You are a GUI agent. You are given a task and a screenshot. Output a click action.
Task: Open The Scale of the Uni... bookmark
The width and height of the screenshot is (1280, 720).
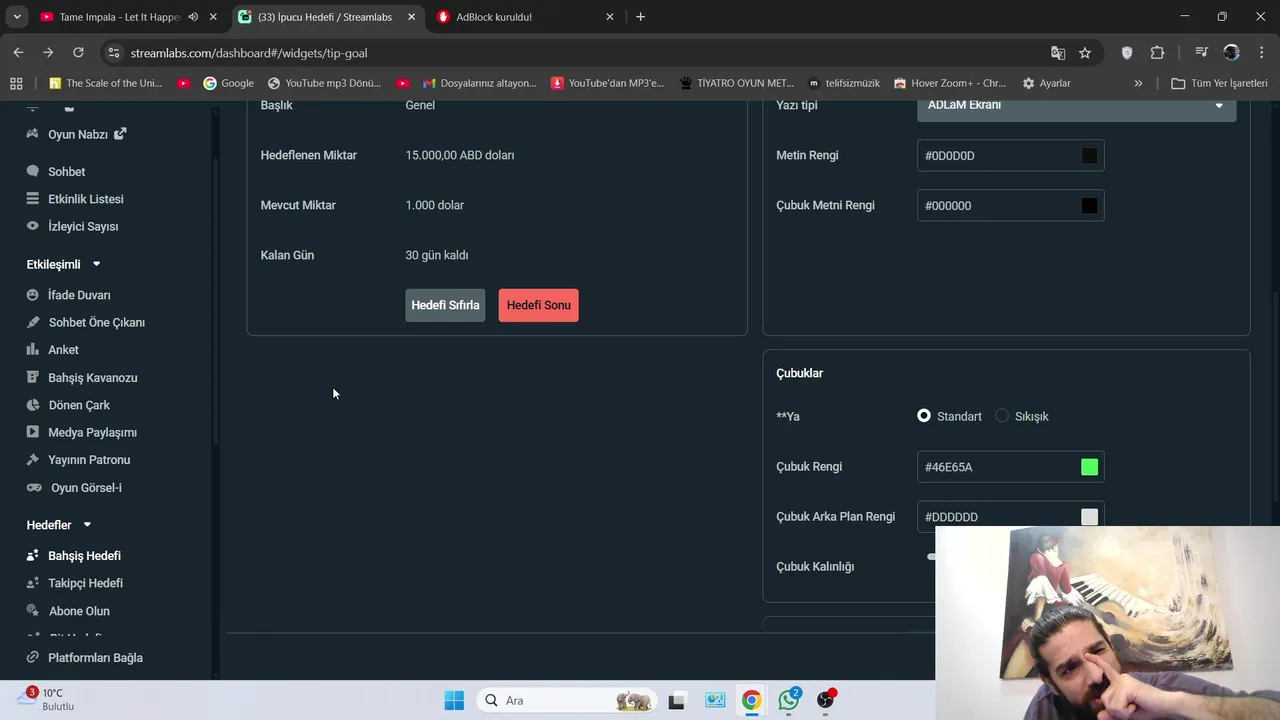coord(105,83)
